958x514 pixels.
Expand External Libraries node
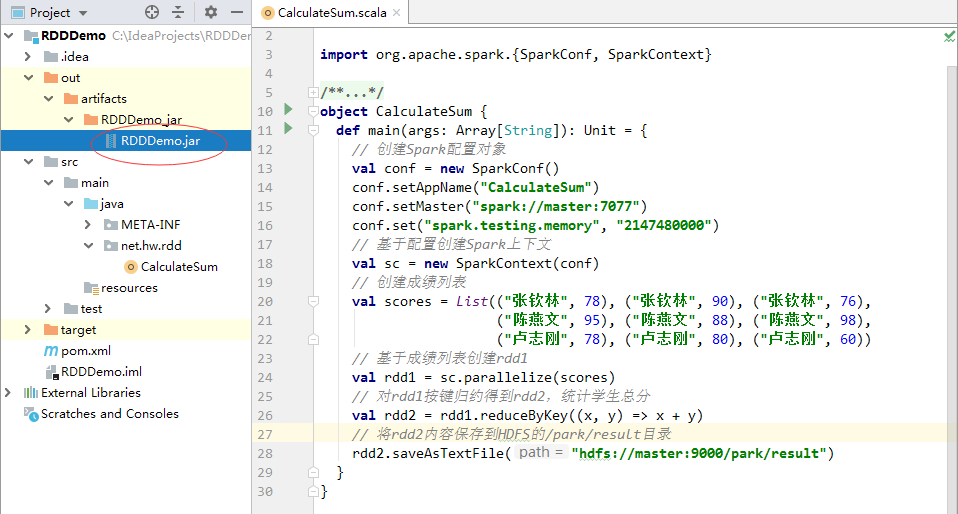[7, 392]
